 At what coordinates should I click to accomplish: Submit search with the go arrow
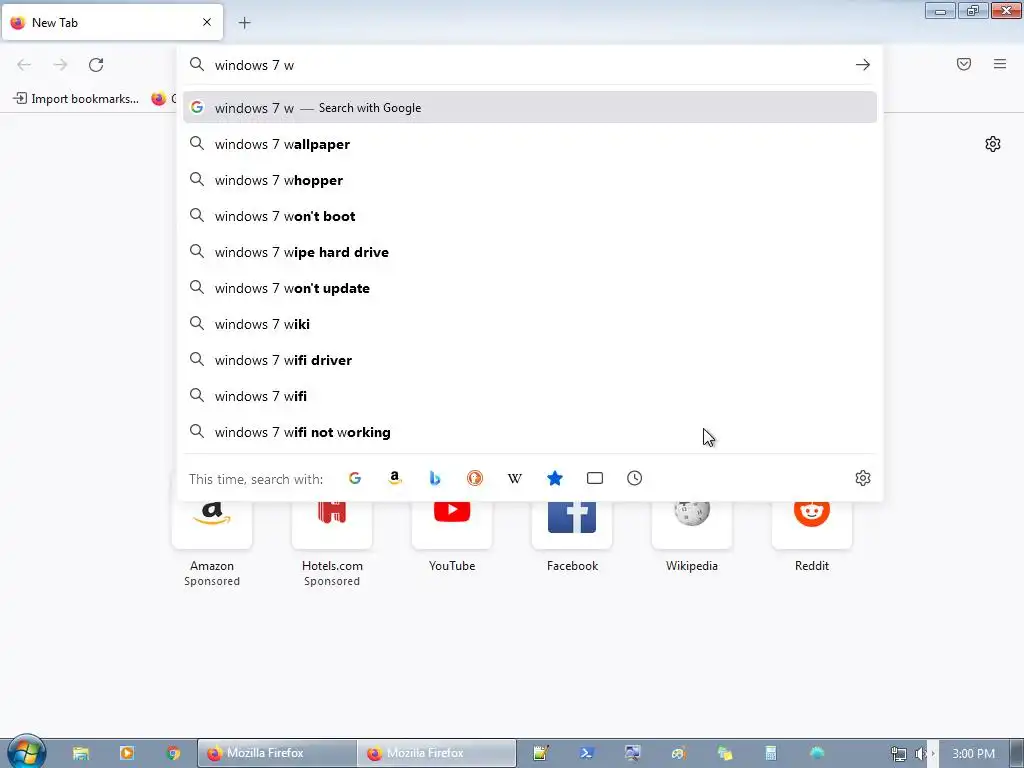[863, 65]
